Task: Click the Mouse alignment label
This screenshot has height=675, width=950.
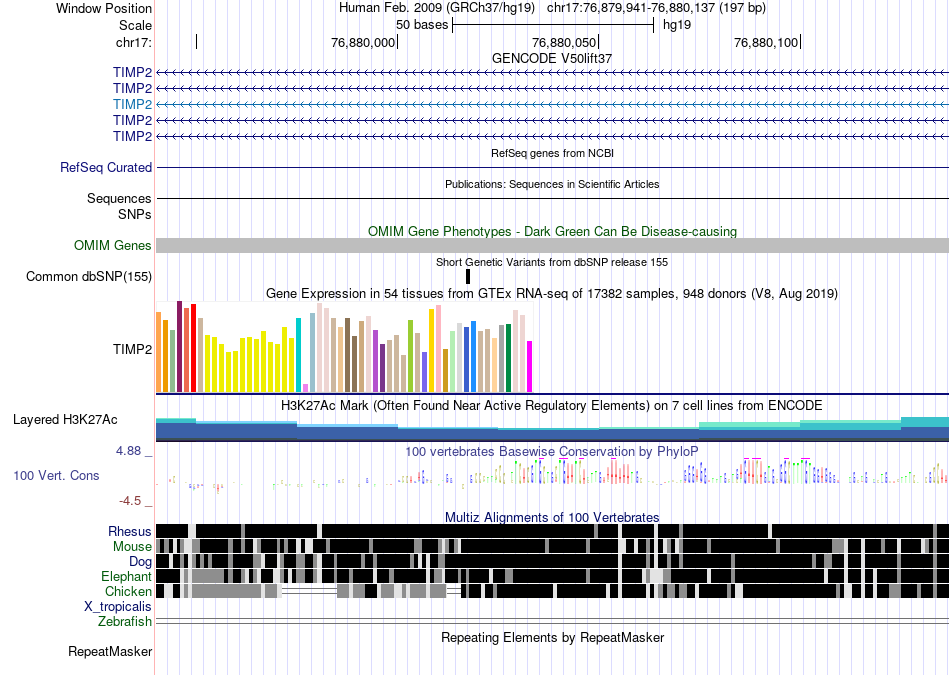Action: coord(132,547)
